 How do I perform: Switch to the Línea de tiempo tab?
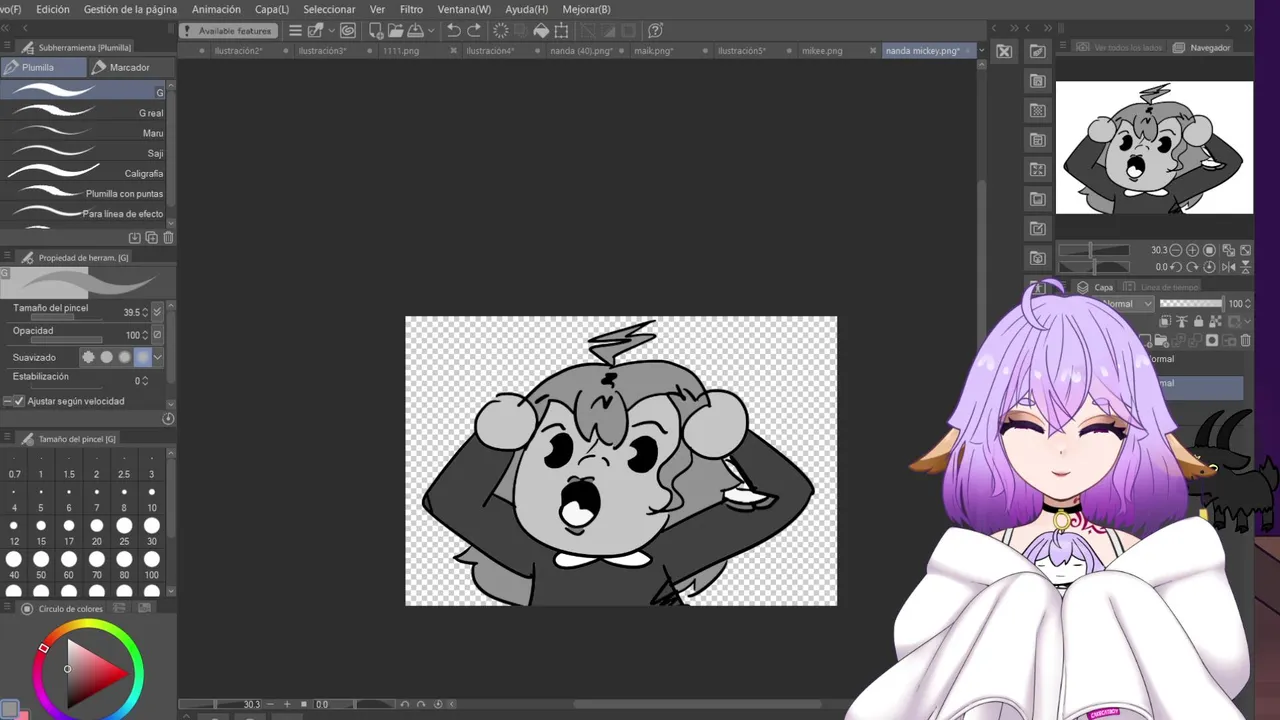(1161, 286)
